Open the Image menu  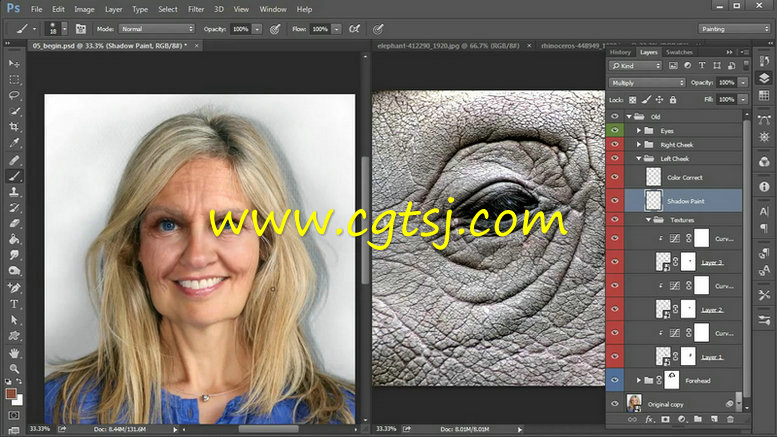coord(84,9)
